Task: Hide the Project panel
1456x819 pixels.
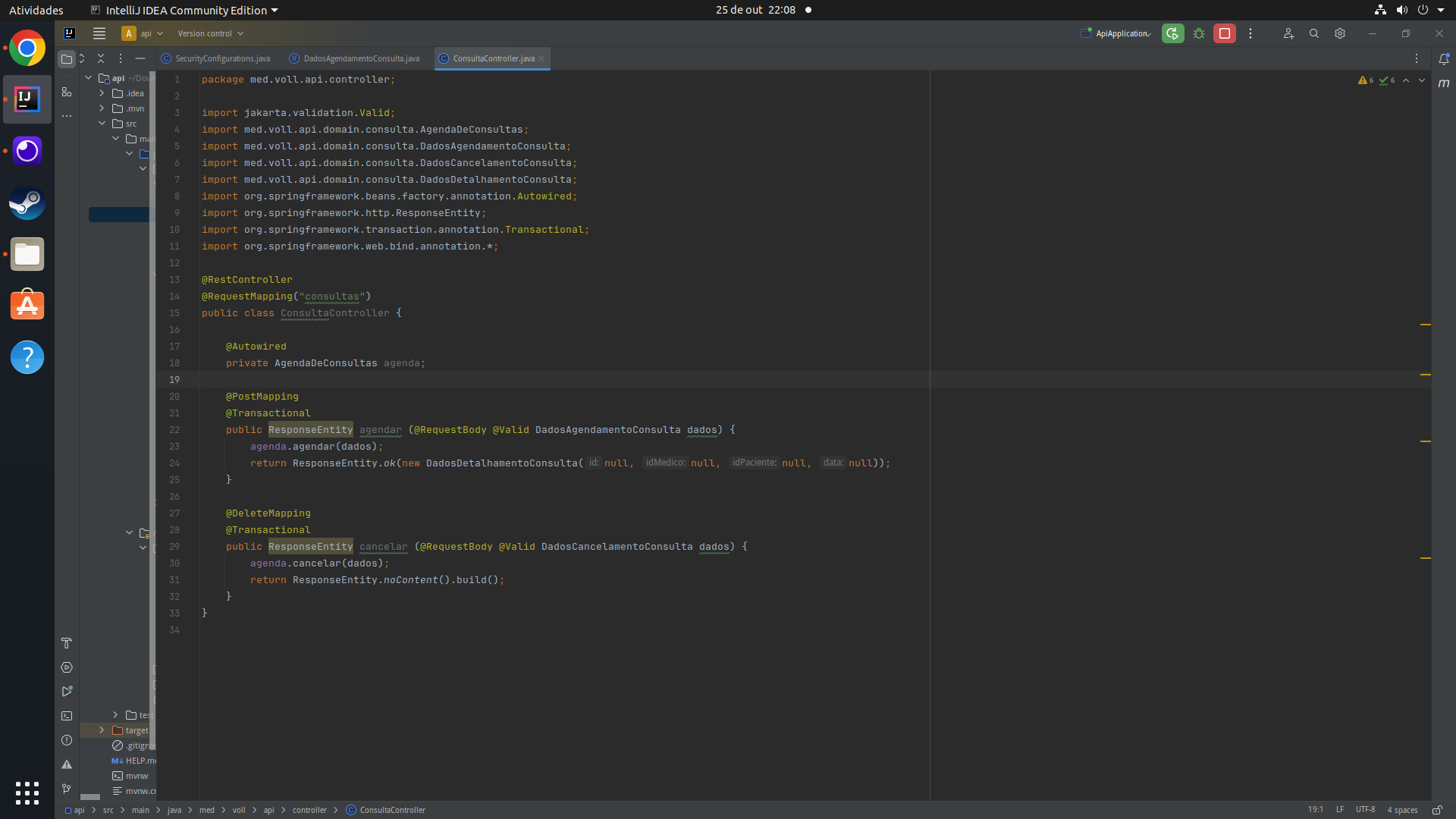Action: [x=140, y=58]
